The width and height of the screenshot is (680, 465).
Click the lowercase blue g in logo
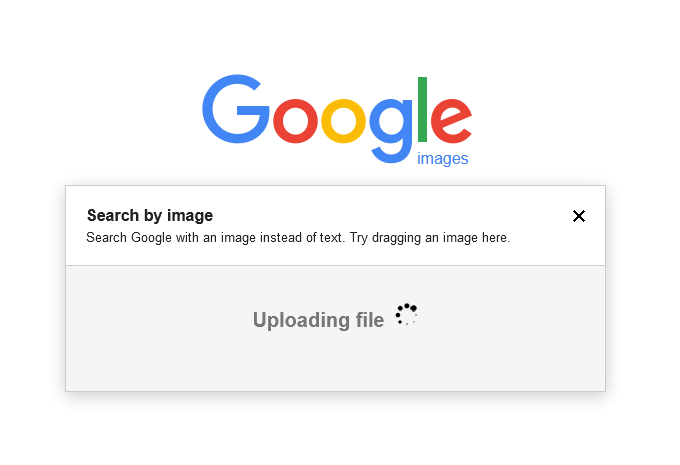click(391, 131)
